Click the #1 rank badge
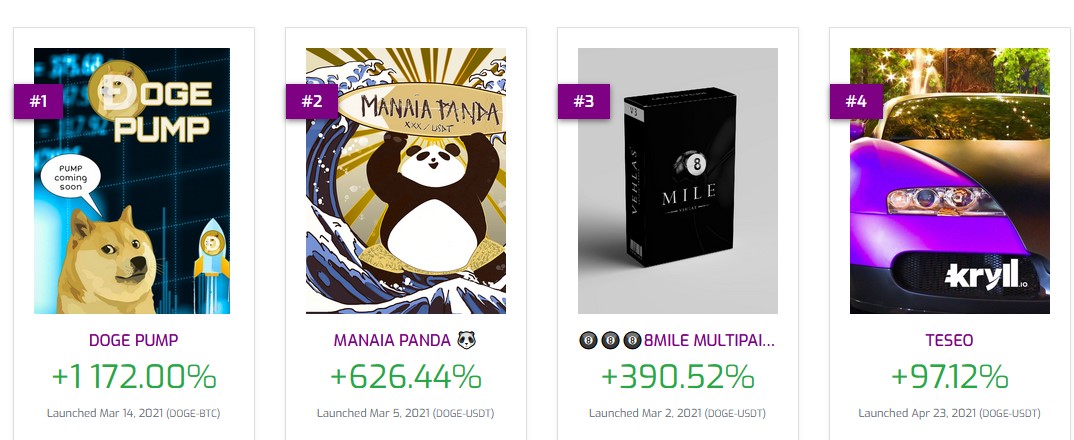This screenshot has height=440, width=1074. [38, 101]
